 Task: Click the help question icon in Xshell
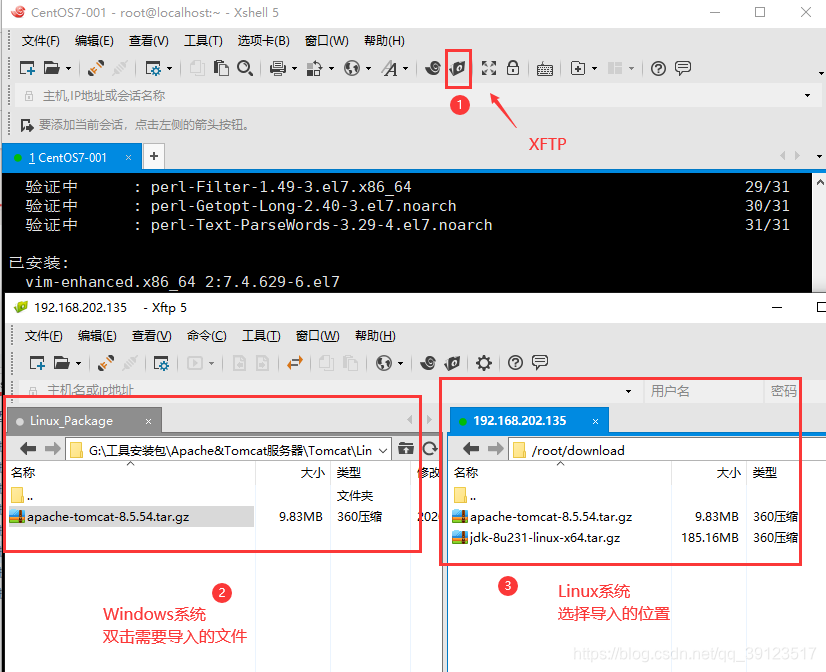[658, 68]
